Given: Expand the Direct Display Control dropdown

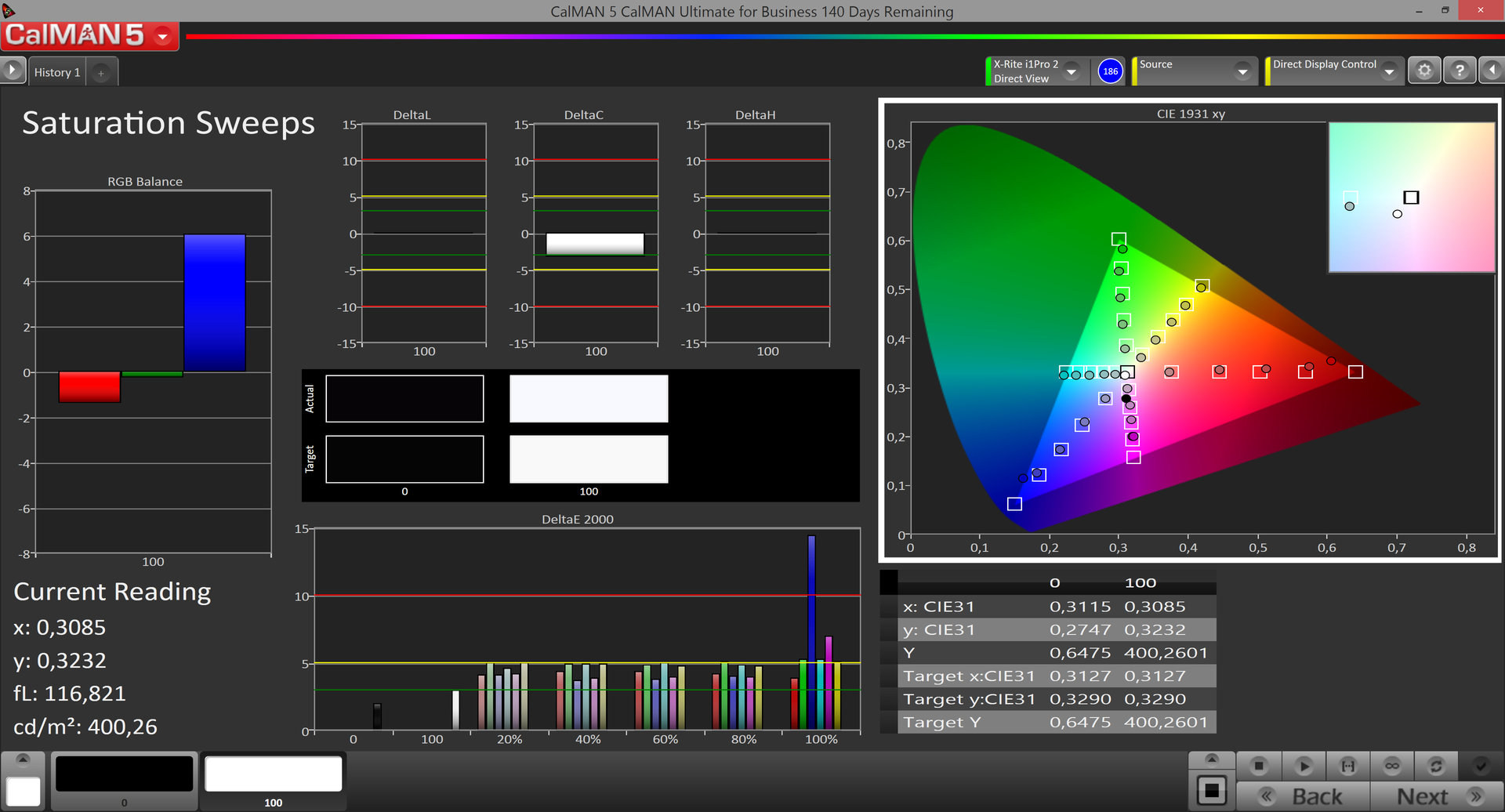Looking at the screenshot, I should tap(1389, 71).
